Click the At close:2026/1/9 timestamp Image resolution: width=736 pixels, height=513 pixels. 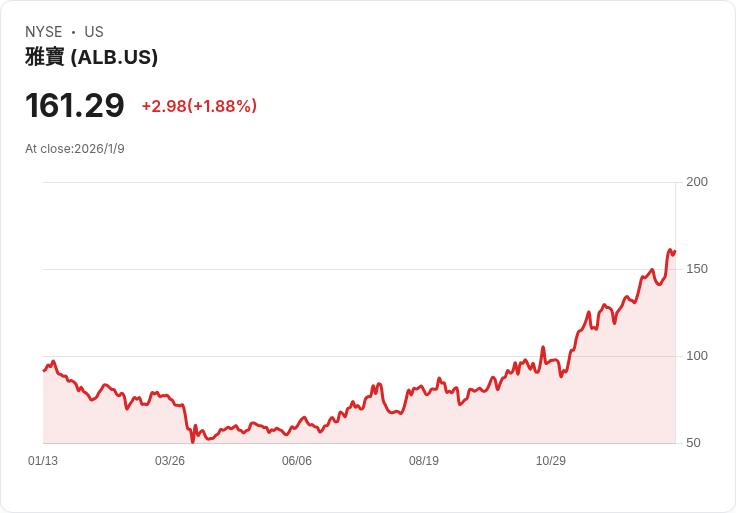[75, 149]
